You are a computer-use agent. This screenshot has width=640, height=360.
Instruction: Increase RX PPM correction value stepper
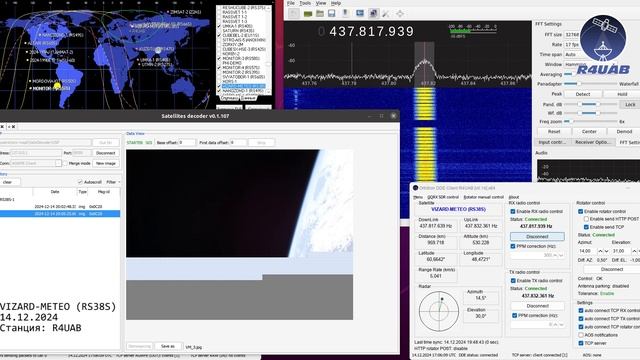[x=556, y=255]
